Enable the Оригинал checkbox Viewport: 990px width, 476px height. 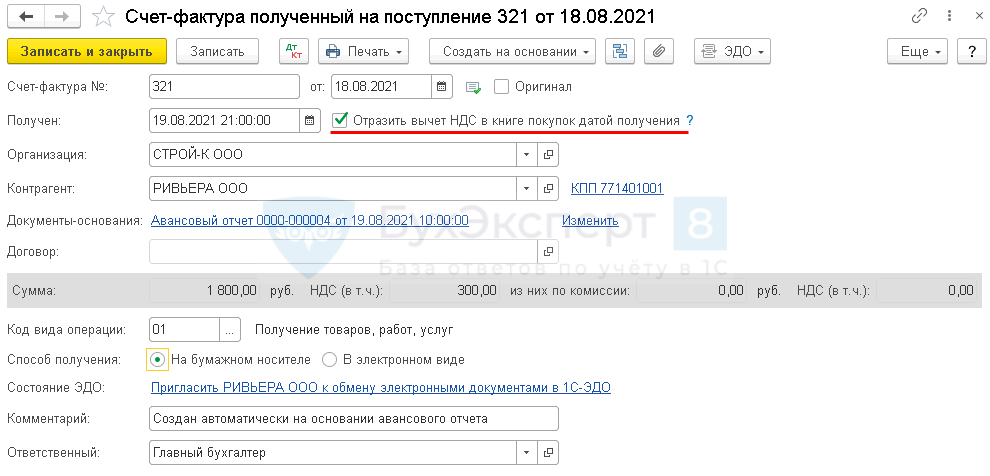coord(502,87)
